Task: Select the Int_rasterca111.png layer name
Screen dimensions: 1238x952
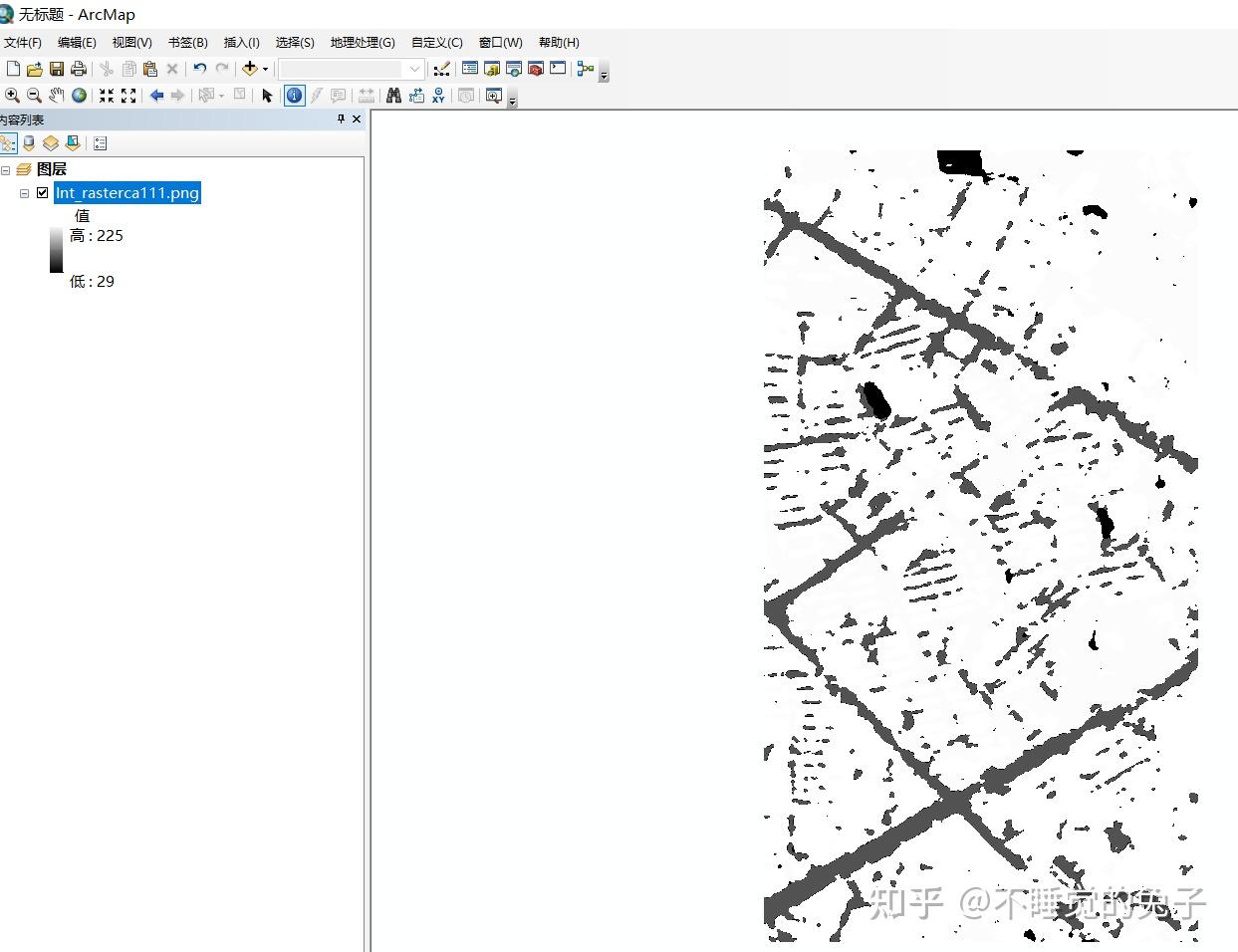Action: tap(127, 193)
